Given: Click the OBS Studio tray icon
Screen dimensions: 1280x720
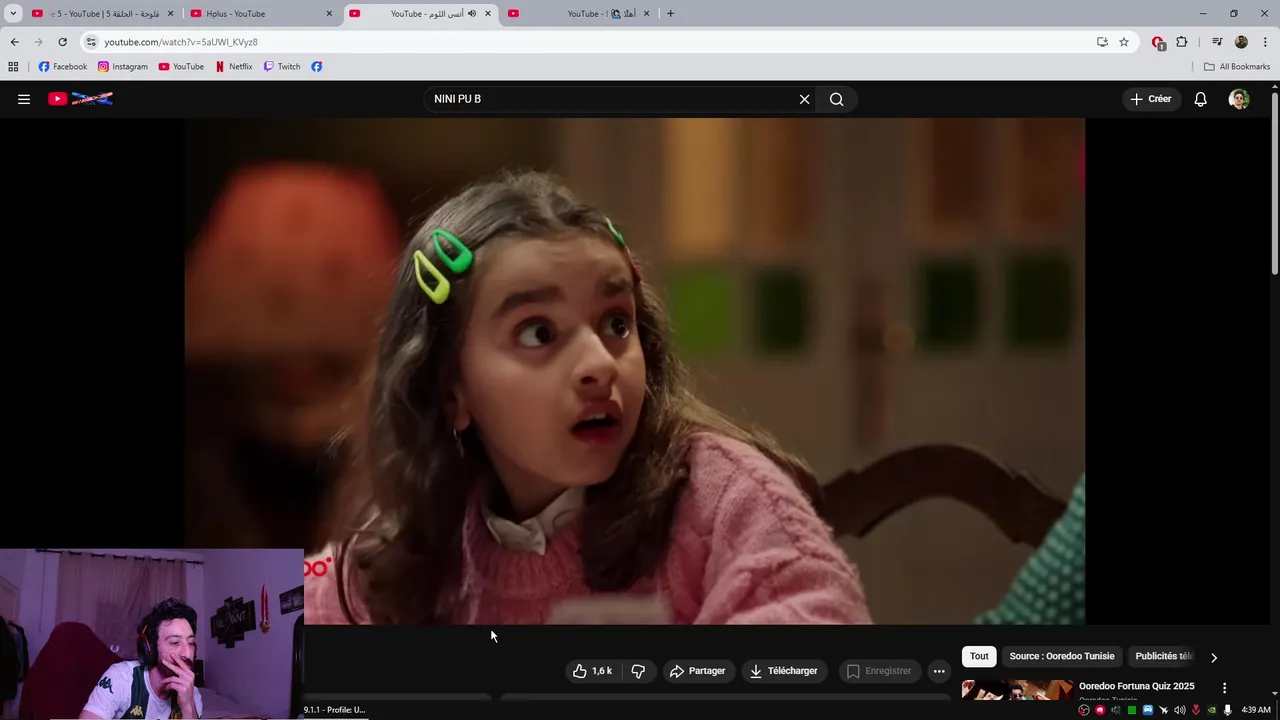Looking at the screenshot, I should click(1084, 710).
